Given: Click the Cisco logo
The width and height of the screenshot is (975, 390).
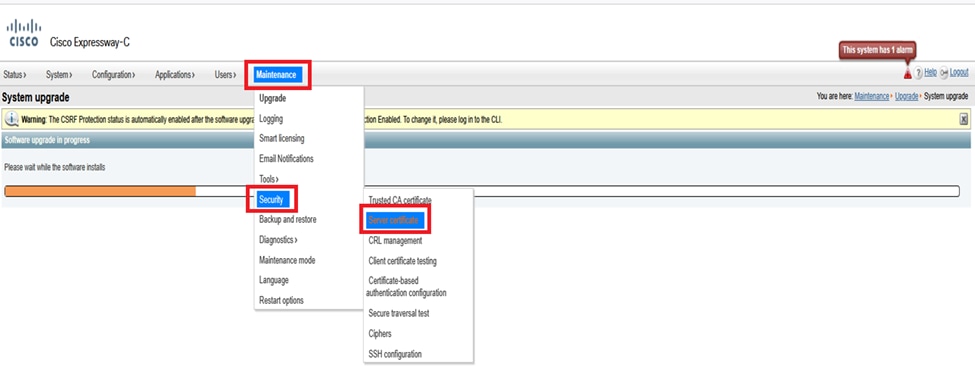Looking at the screenshot, I should tap(24, 33).
